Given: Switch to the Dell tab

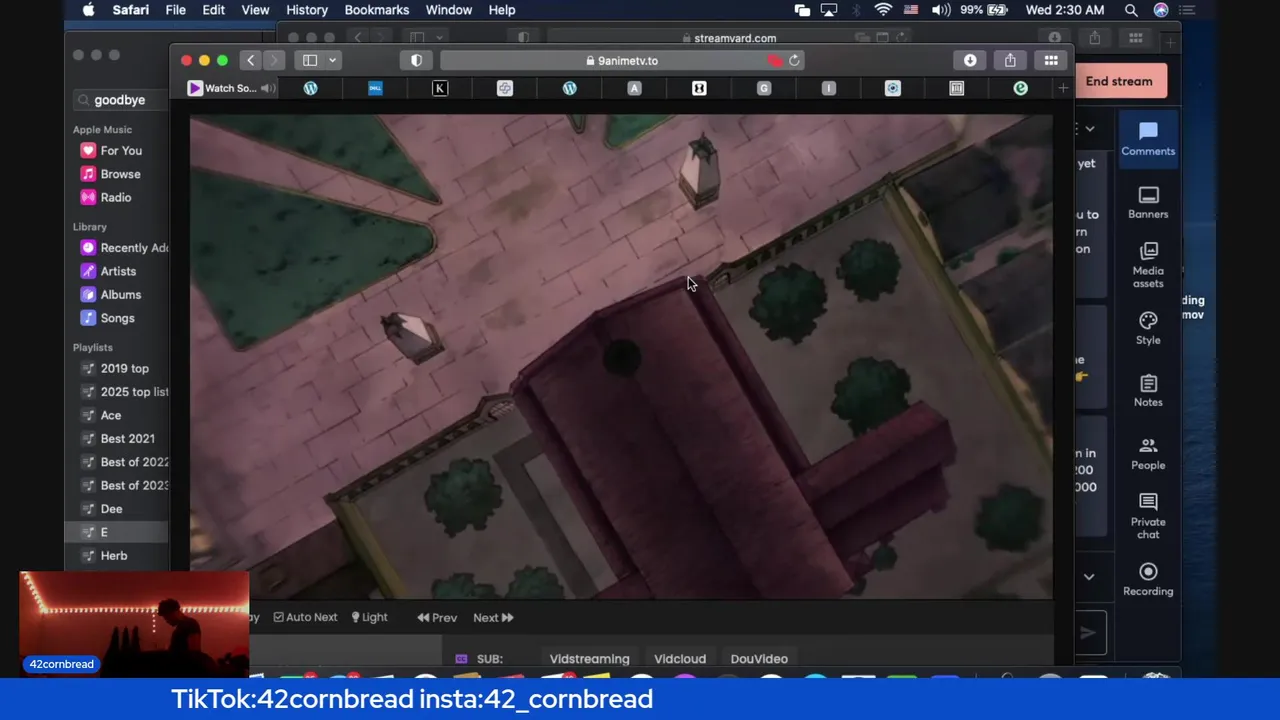Looking at the screenshot, I should click(x=375, y=88).
